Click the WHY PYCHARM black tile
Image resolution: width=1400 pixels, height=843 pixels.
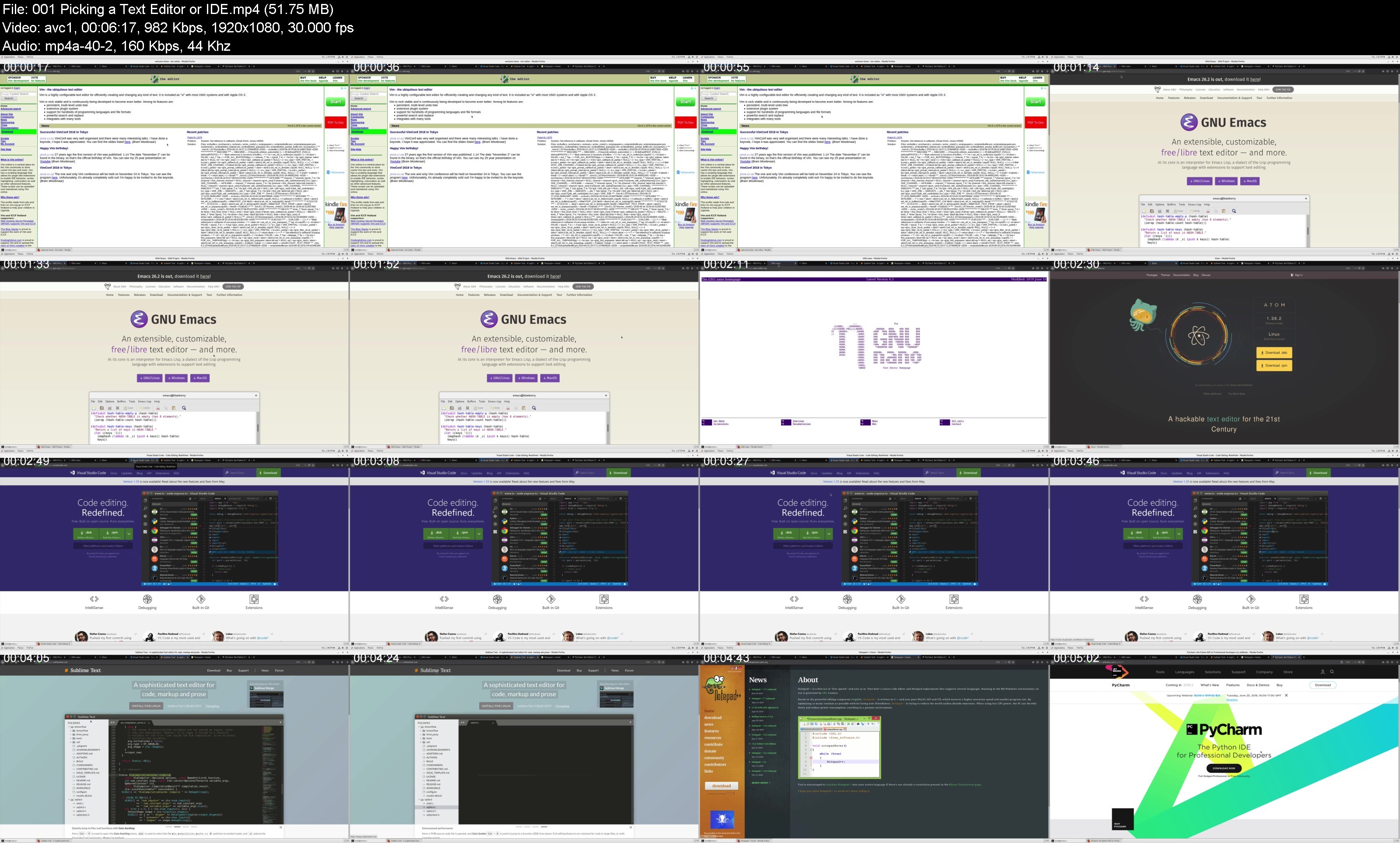point(1122,819)
